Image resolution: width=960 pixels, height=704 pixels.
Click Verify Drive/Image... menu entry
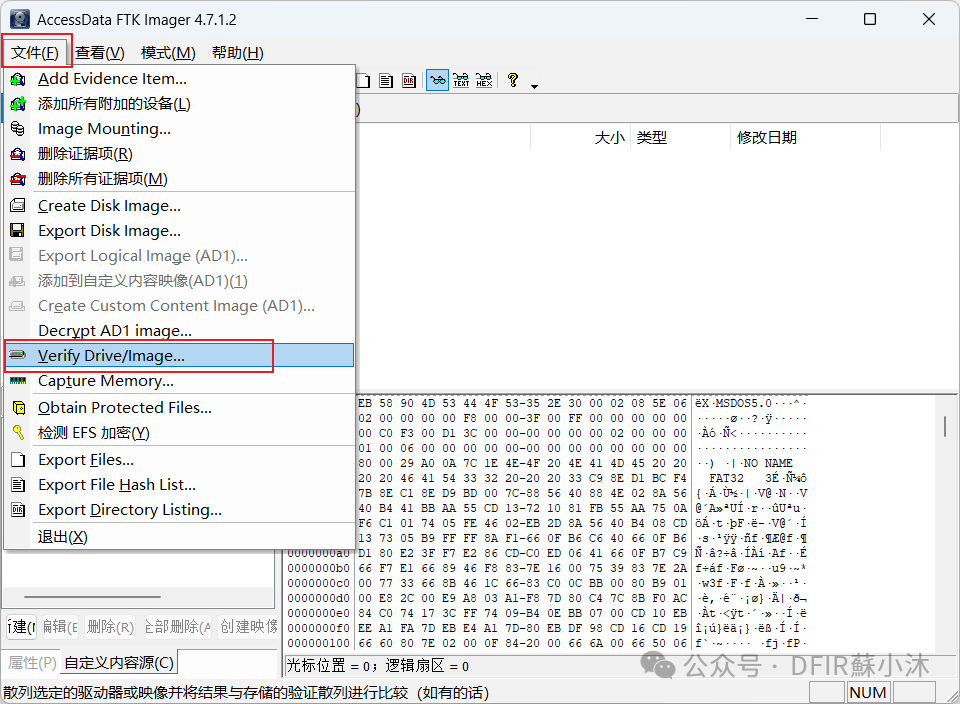point(179,356)
